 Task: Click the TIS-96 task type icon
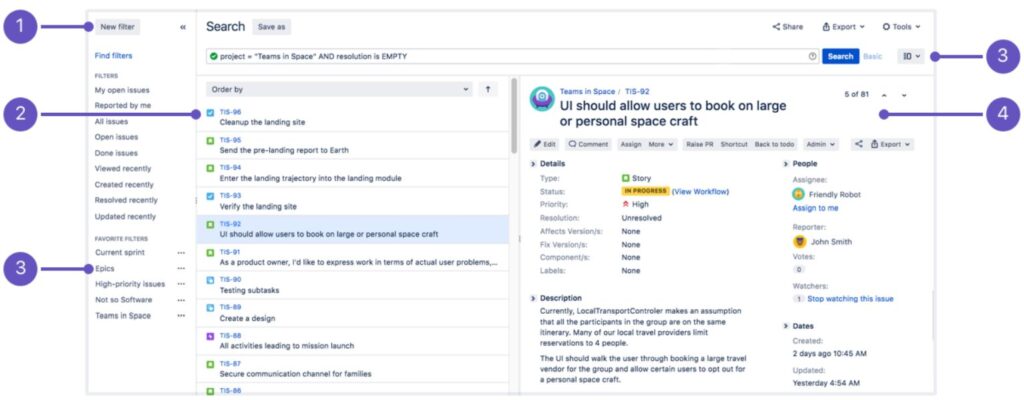click(210, 112)
